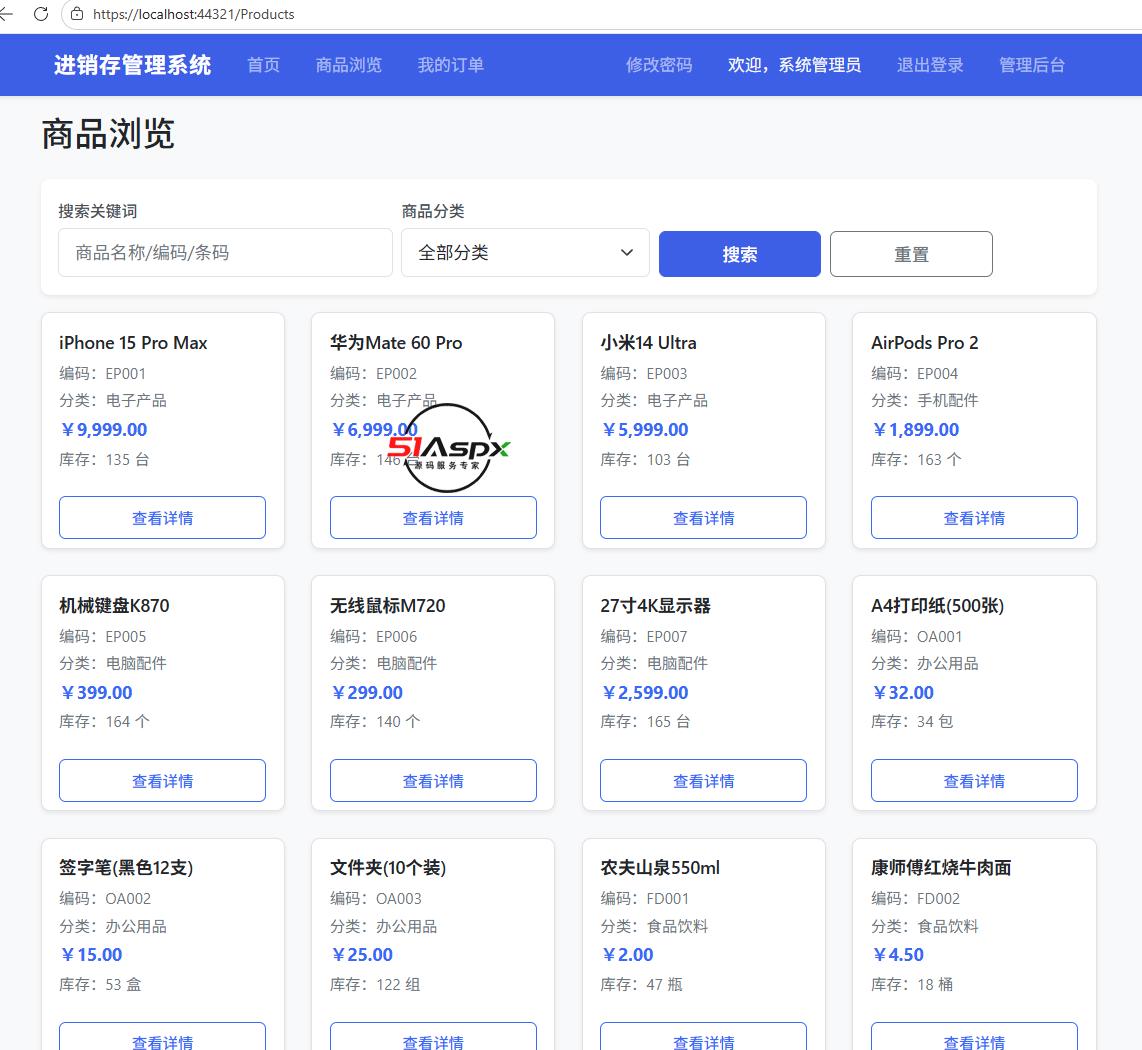Click the A4打印纸(500张) title
Image resolution: width=1142 pixels, height=1050 pixels.
(937, 606)
